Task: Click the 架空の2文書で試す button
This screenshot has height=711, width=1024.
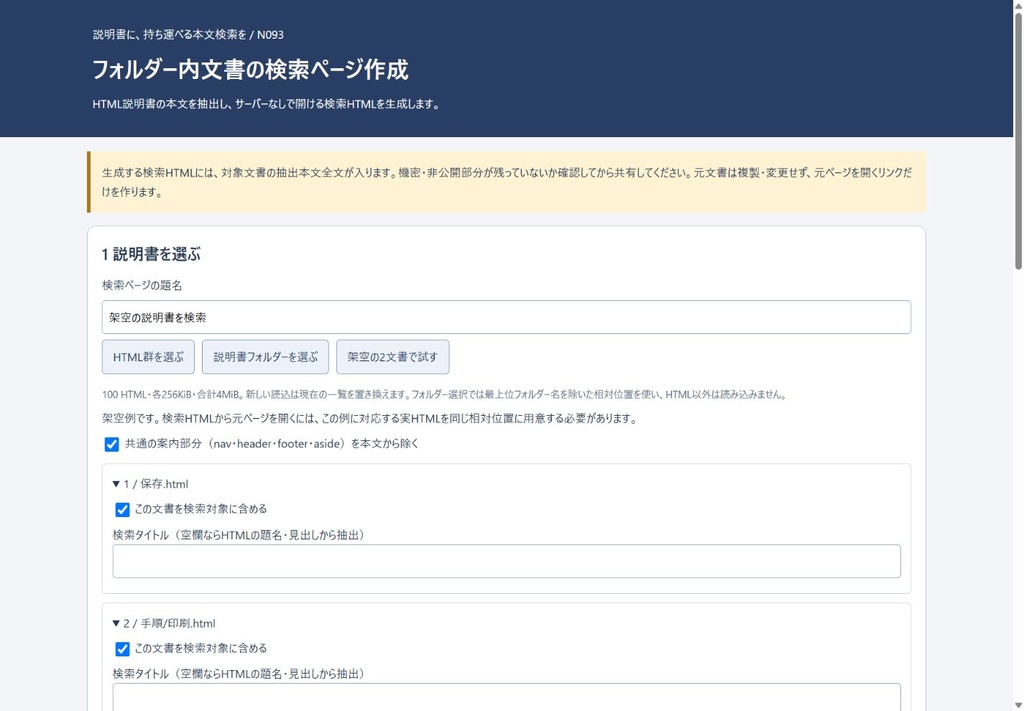Action: 392,357
